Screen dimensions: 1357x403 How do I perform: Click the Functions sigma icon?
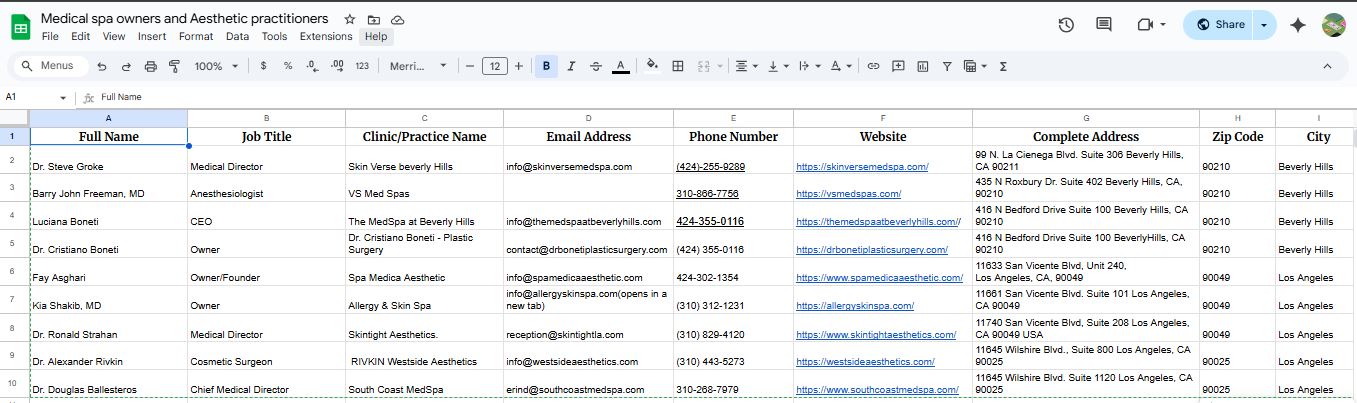1003,66
